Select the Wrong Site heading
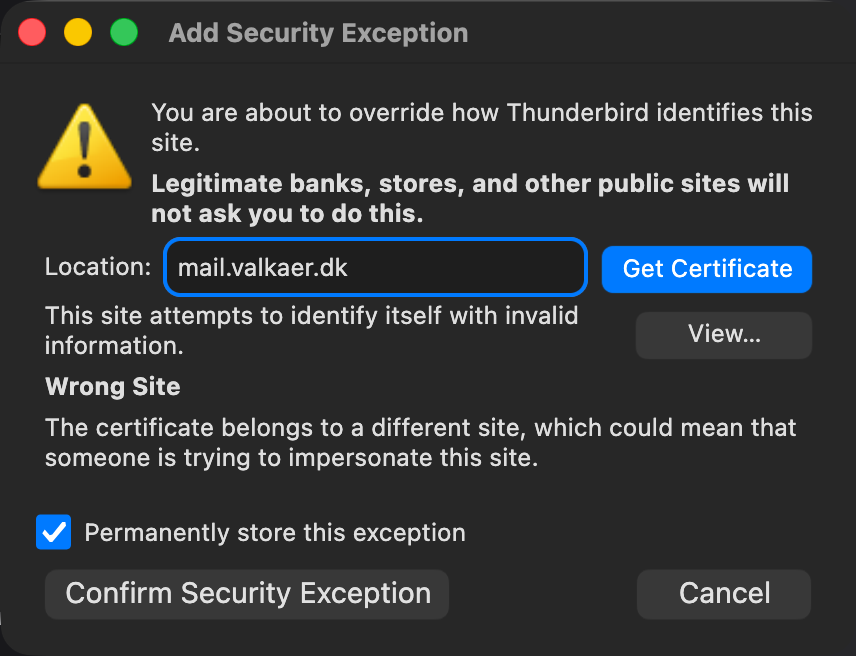856x656 pixels. click(112, 386)
